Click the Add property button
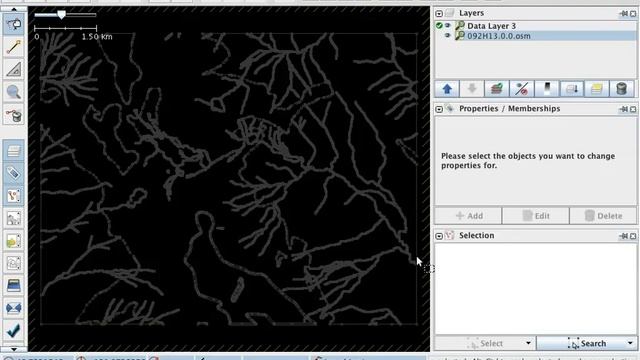The height and width of the screenshot is (360, 640). click(x=469, y=216)
